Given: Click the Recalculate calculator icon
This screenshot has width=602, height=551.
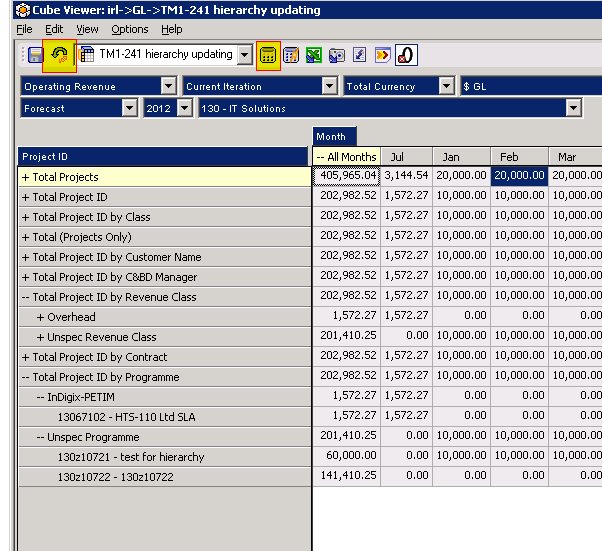Looking at the screenshot, I should [268, 56].
